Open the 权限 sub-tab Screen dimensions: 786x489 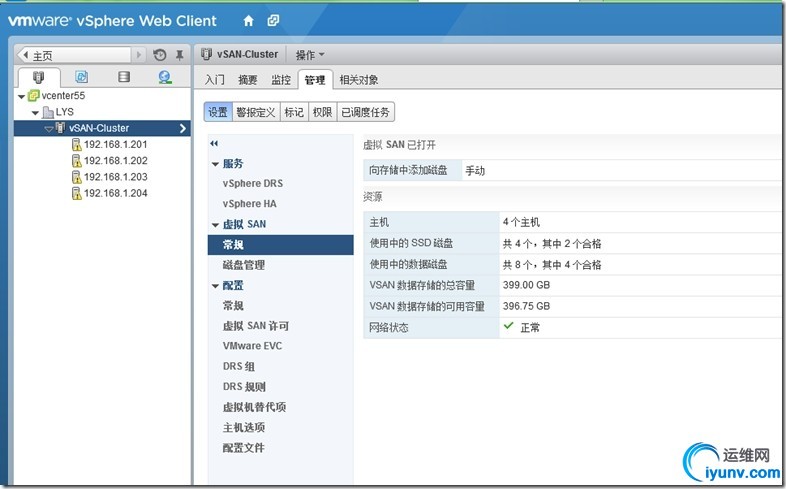[322, 112]
